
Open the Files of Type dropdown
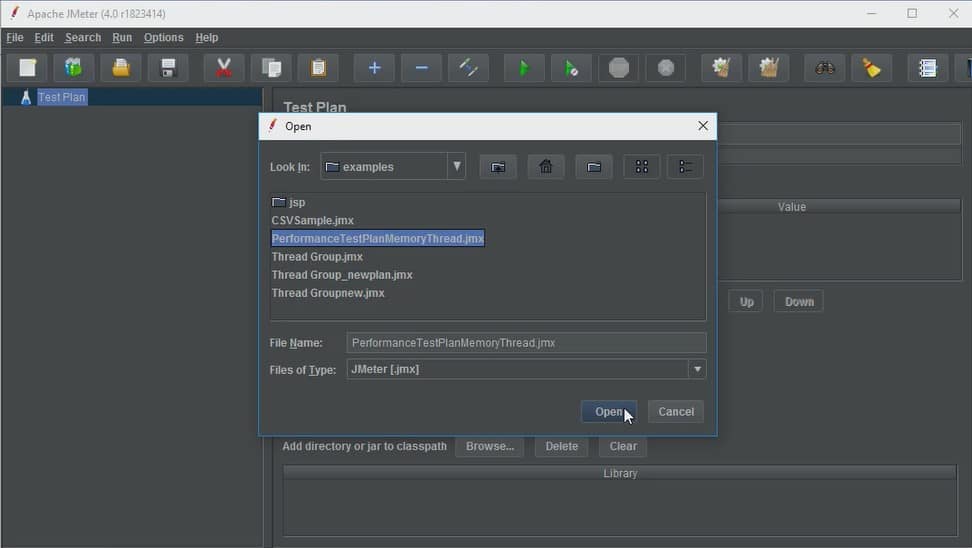click(x=697, y=369)
